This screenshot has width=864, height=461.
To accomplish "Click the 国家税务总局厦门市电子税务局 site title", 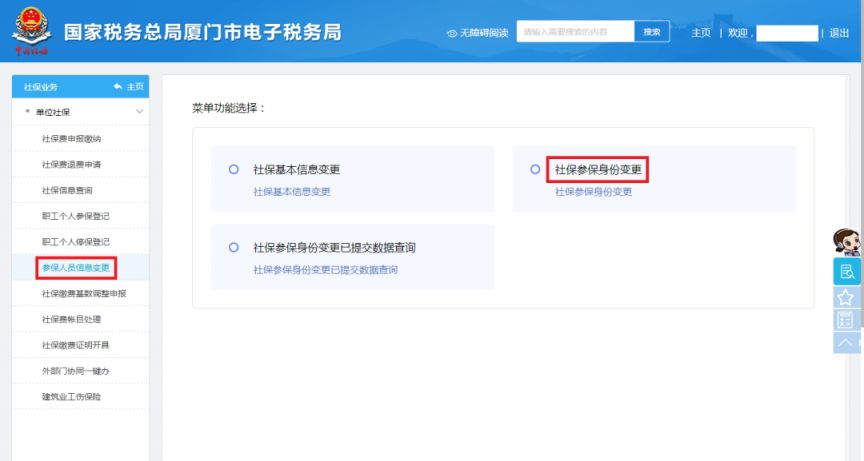I will click(202, 32).
